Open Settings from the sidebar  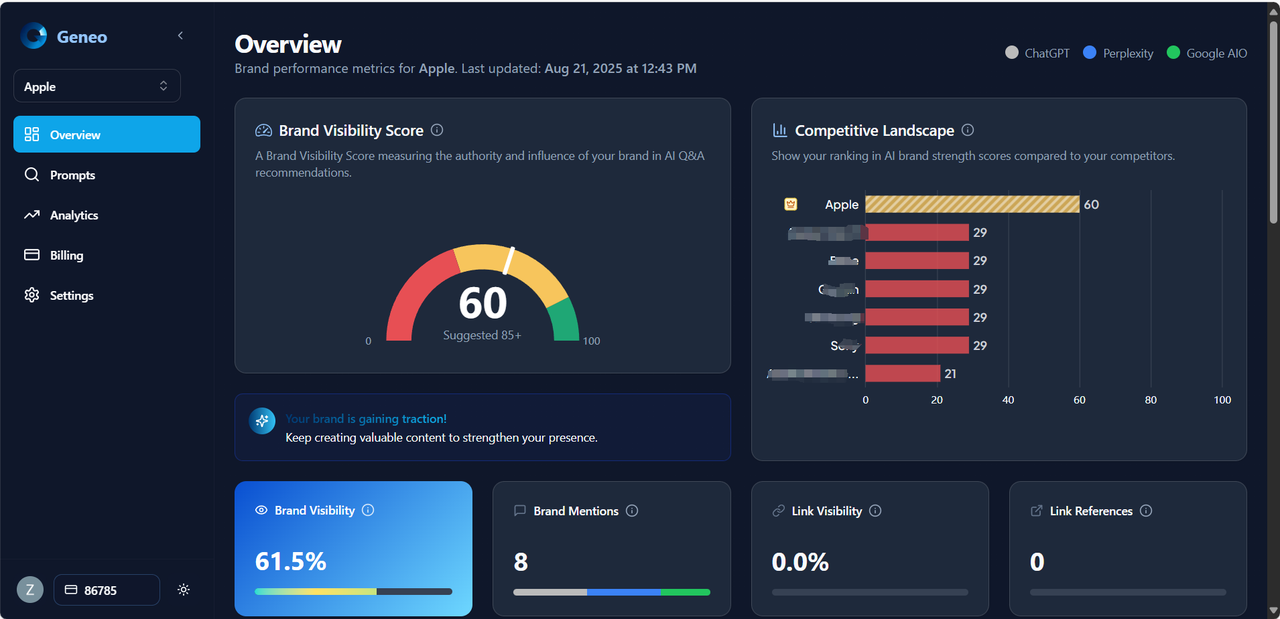tap(107, 295)
